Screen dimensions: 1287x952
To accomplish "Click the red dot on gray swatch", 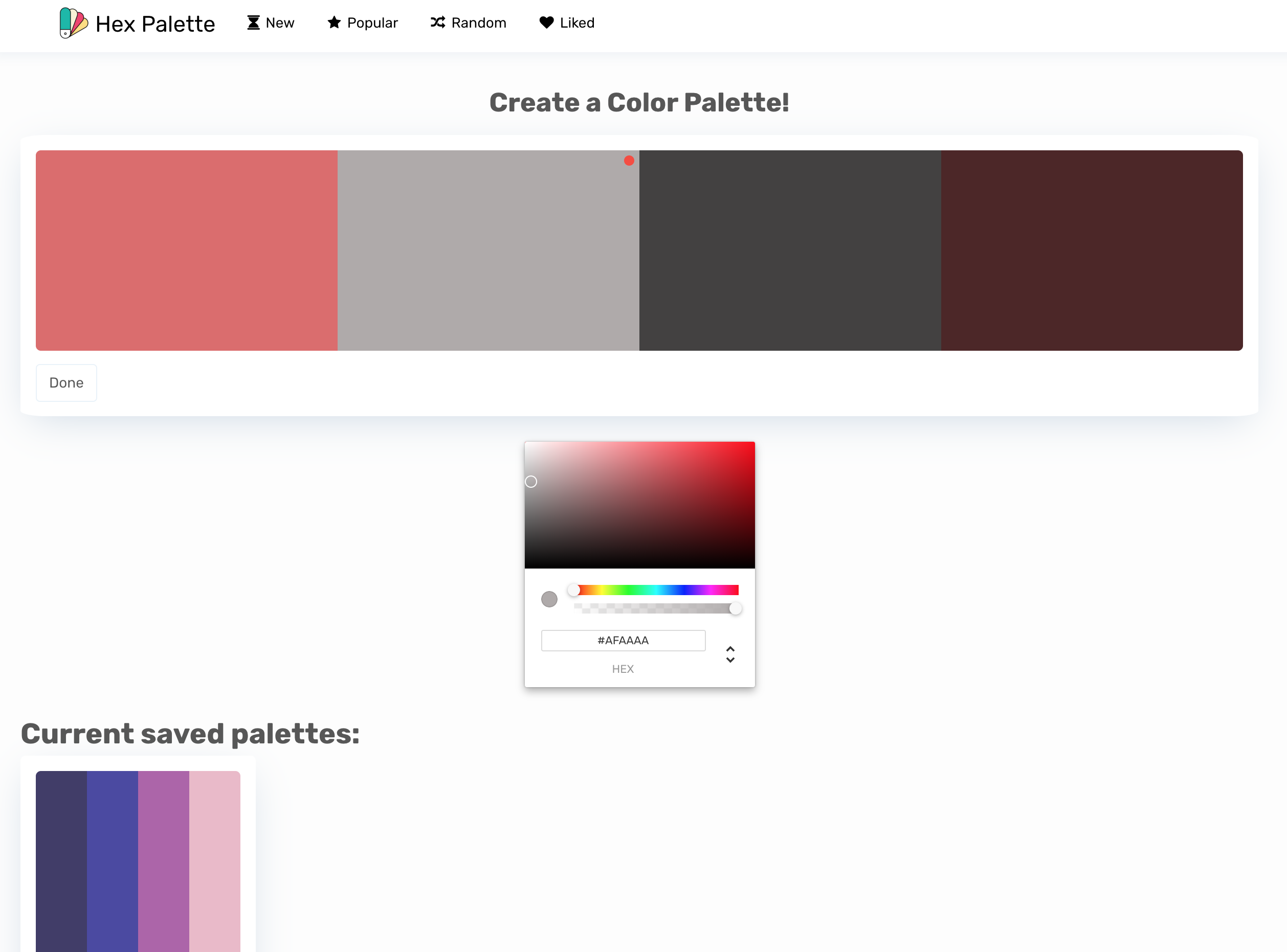I will pyautogui.click(x=629, y=161).
